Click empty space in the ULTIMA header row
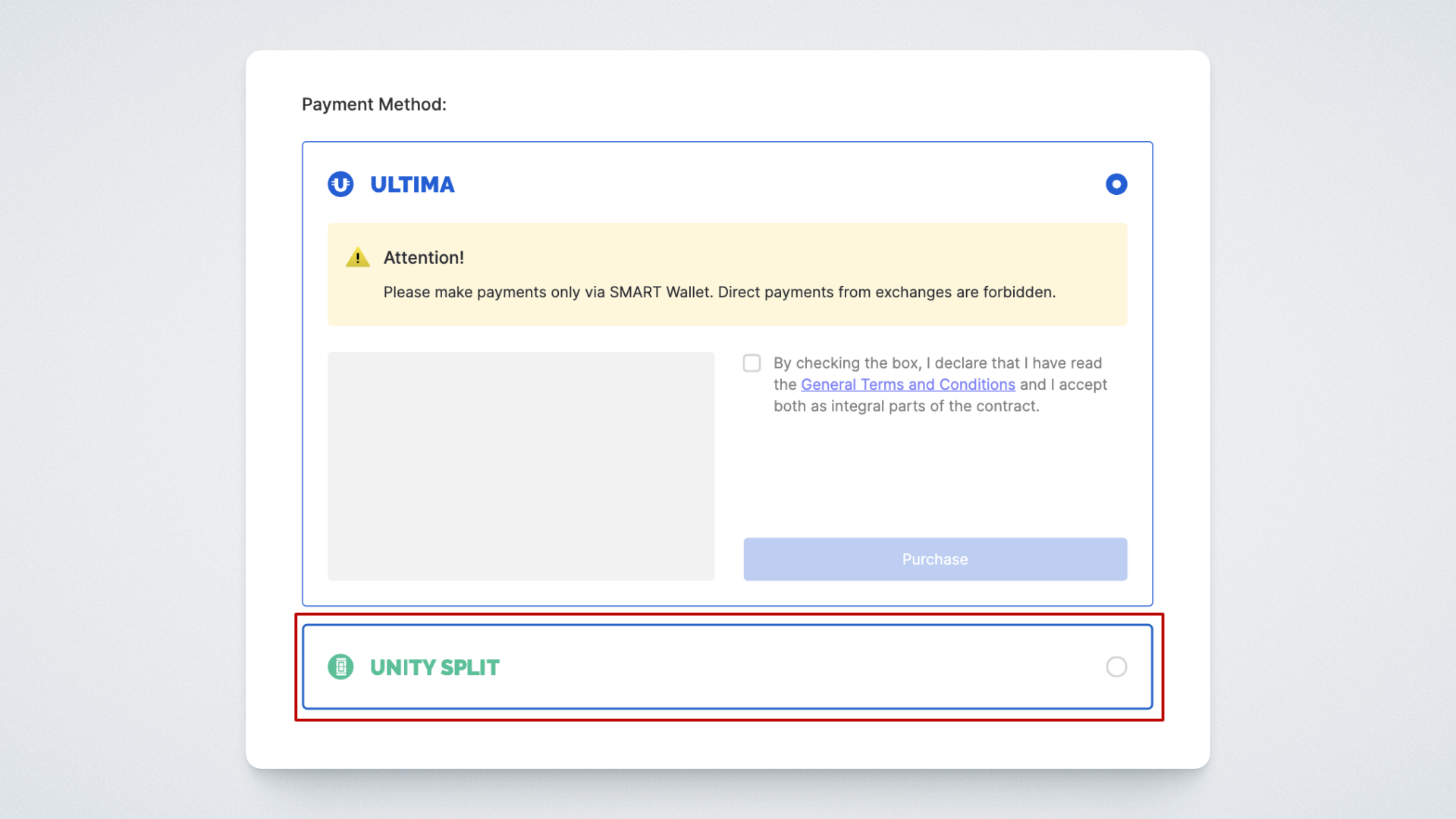Image resolution: width=1456 pixels, height=819 pixels. tap(758, 184)
